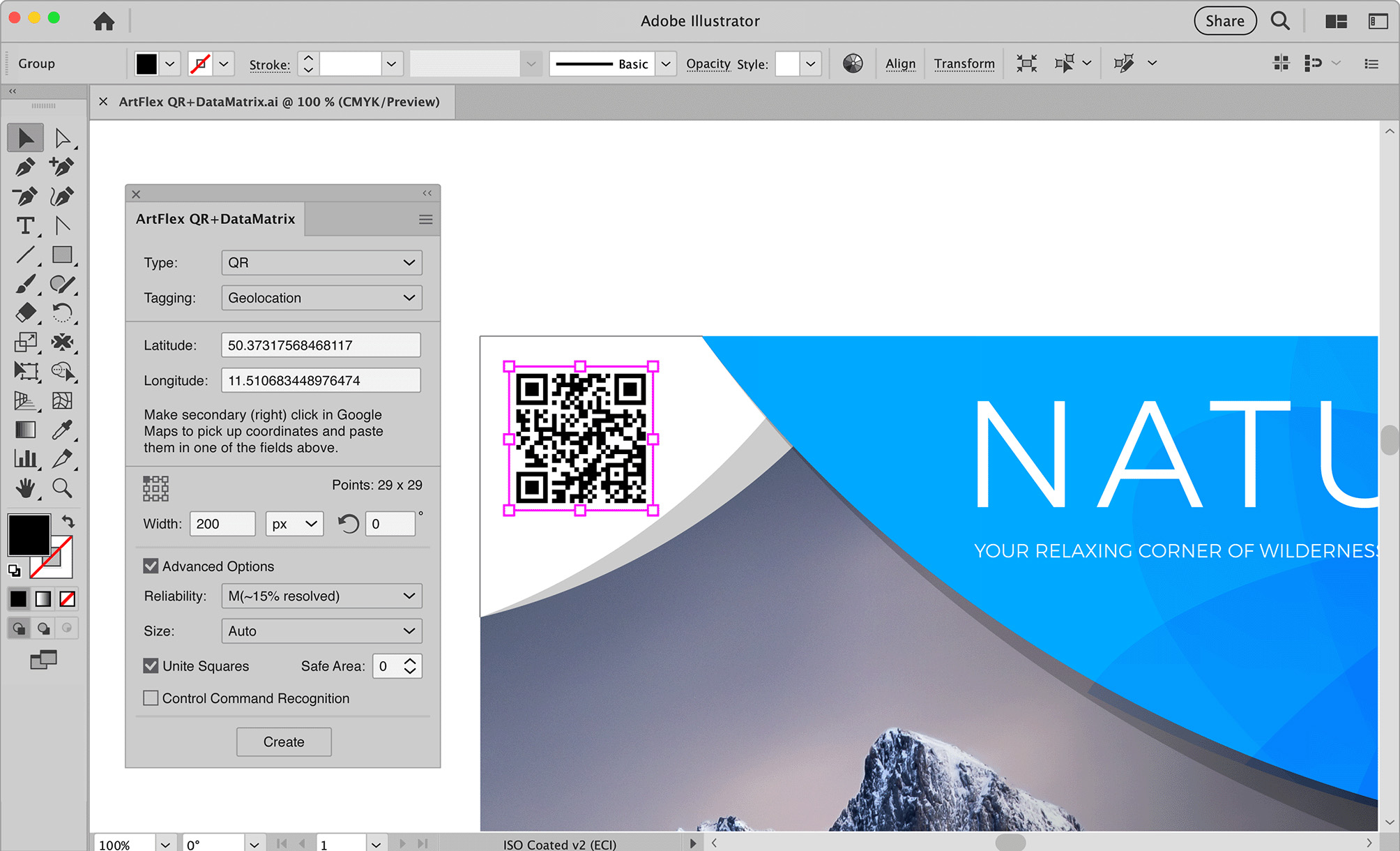Uncheck the Unite Squares checkbox

pyautogui.click(x=151, y=665)
